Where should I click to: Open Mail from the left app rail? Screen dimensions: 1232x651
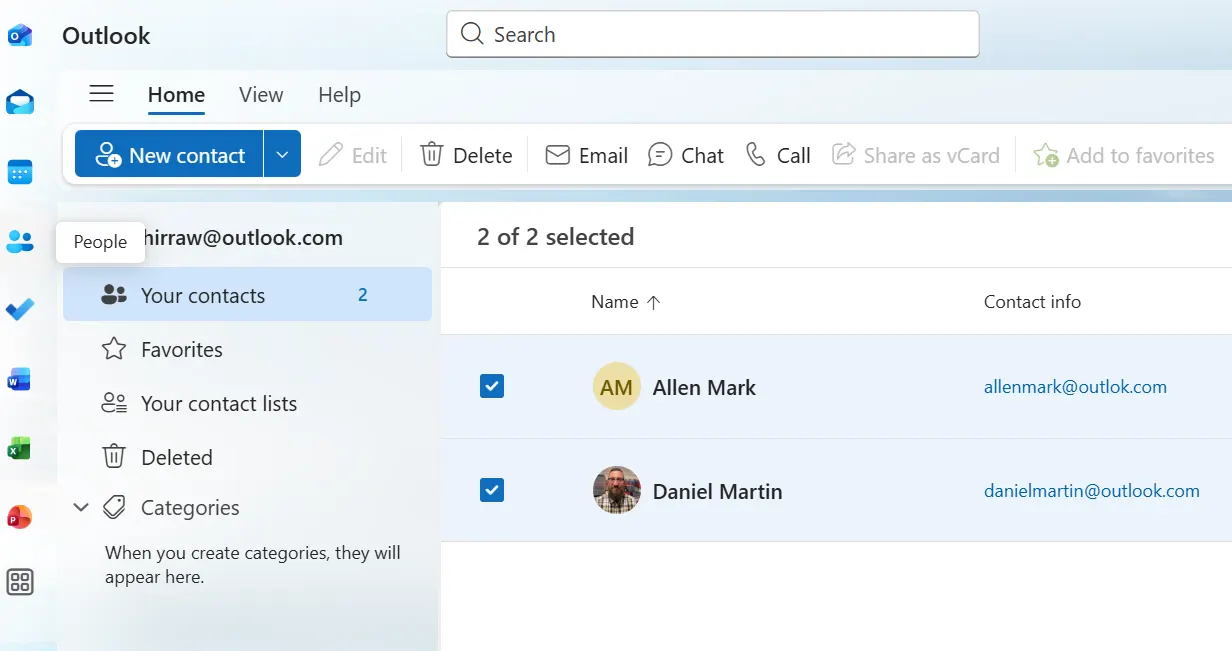click(20, 102)
